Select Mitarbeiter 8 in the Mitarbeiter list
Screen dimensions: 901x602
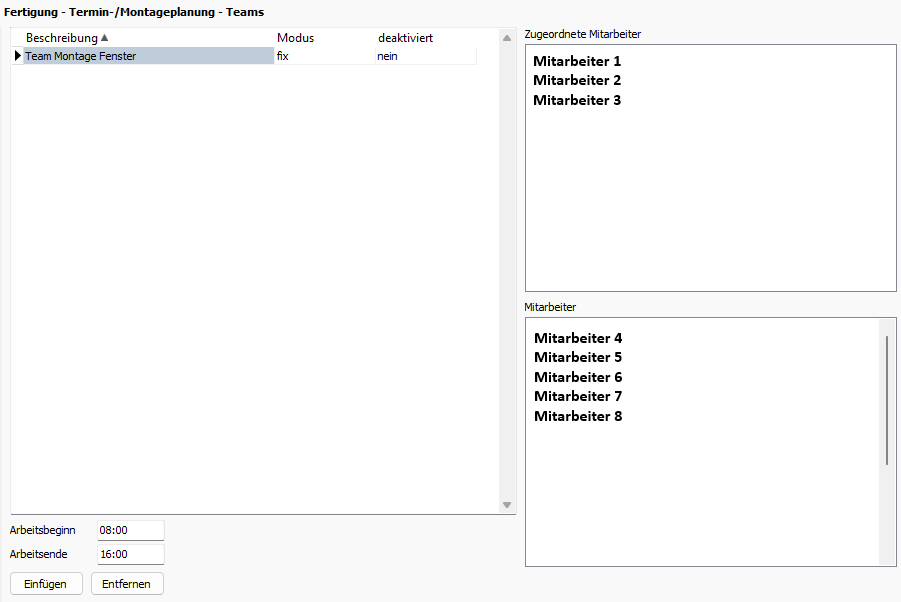click(x=578, y=416)
